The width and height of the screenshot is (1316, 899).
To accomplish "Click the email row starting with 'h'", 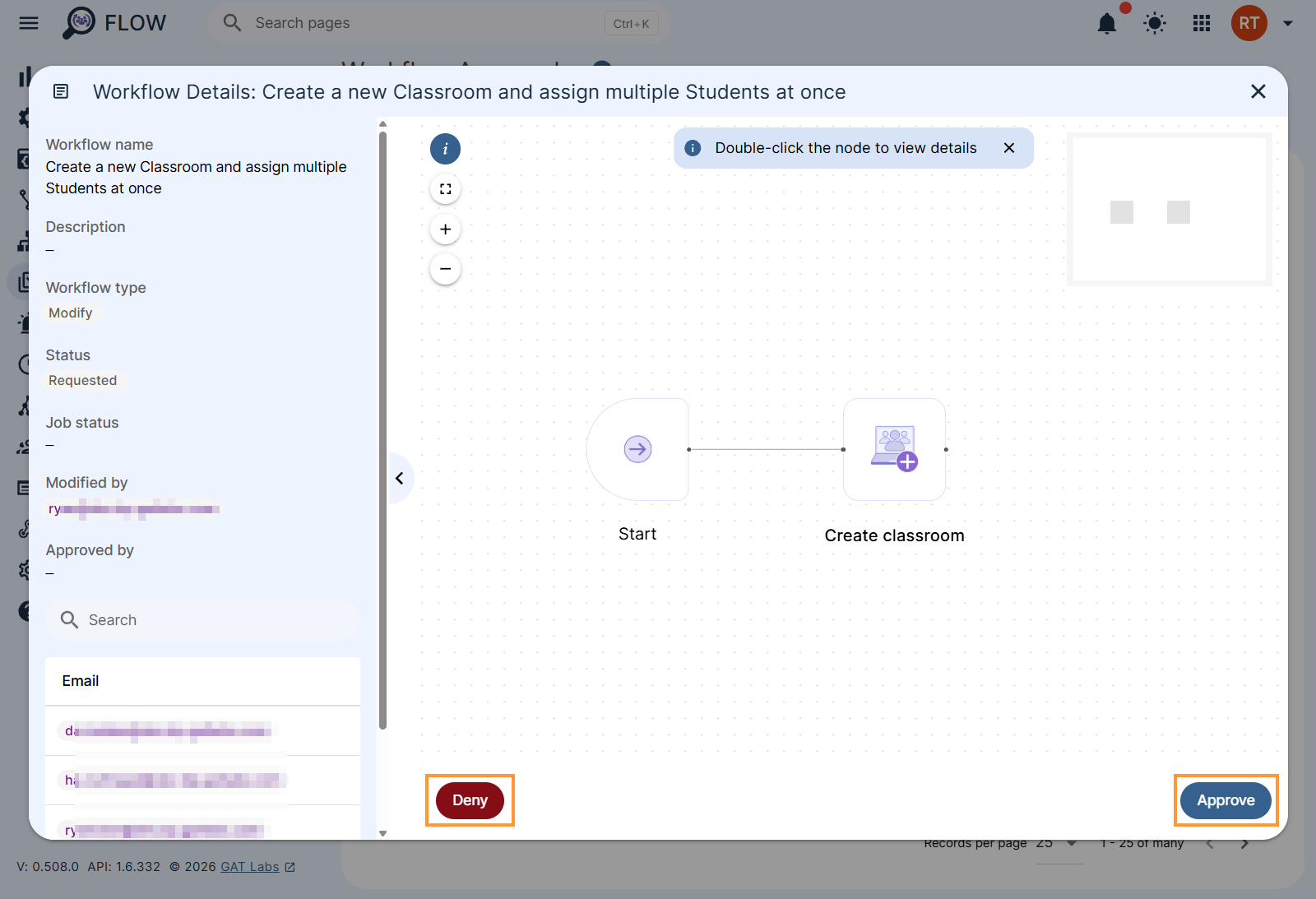I will [x=203, y=780].
